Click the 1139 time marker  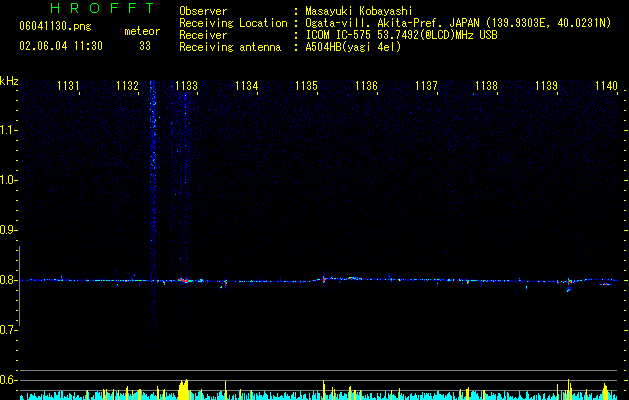pos(546,86)
